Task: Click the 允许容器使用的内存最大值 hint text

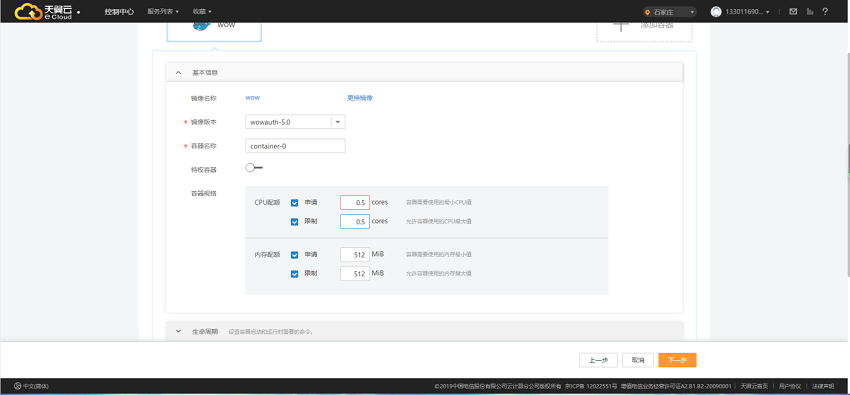Action: [439, 274]
